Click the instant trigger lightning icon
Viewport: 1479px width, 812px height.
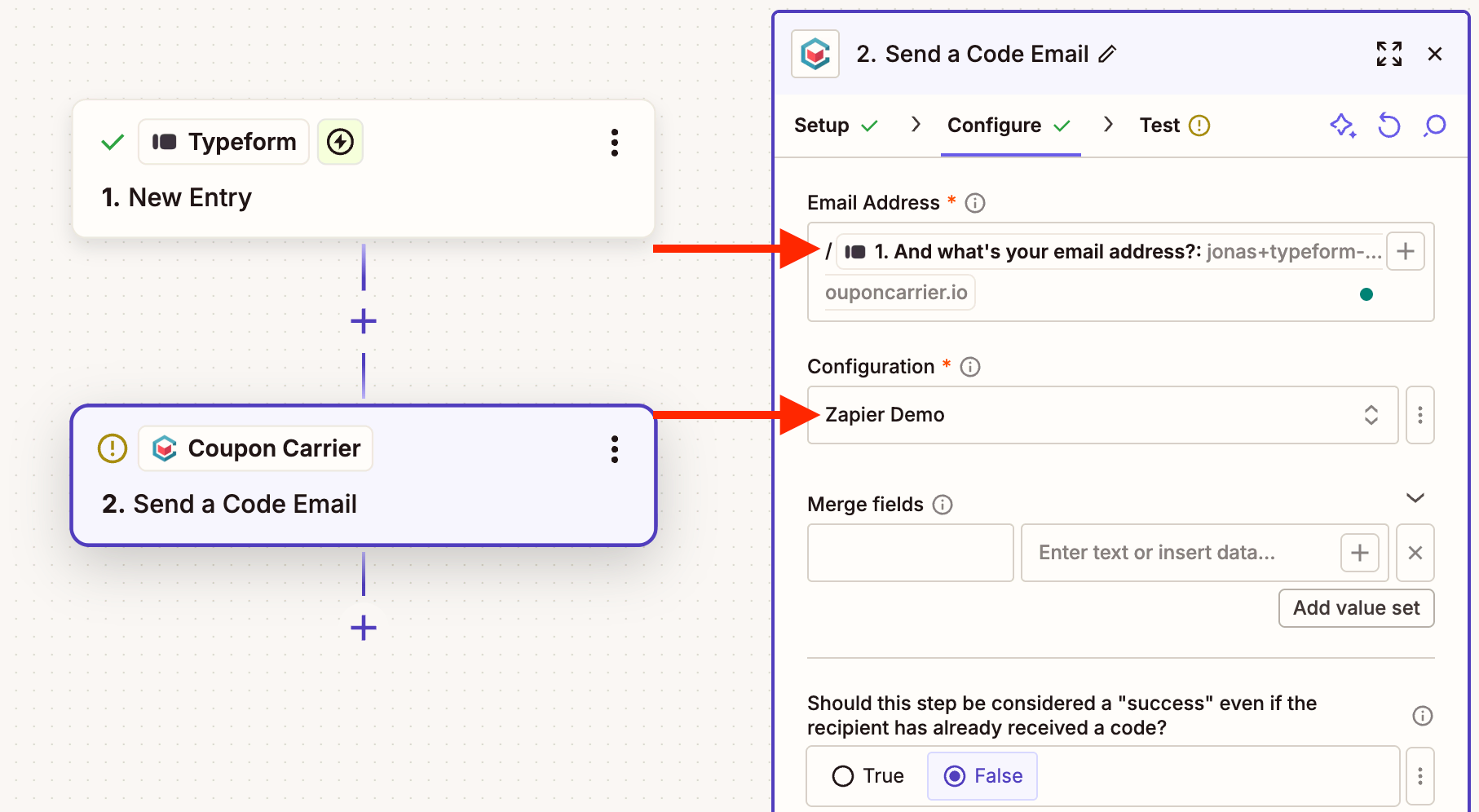[340, 142]
